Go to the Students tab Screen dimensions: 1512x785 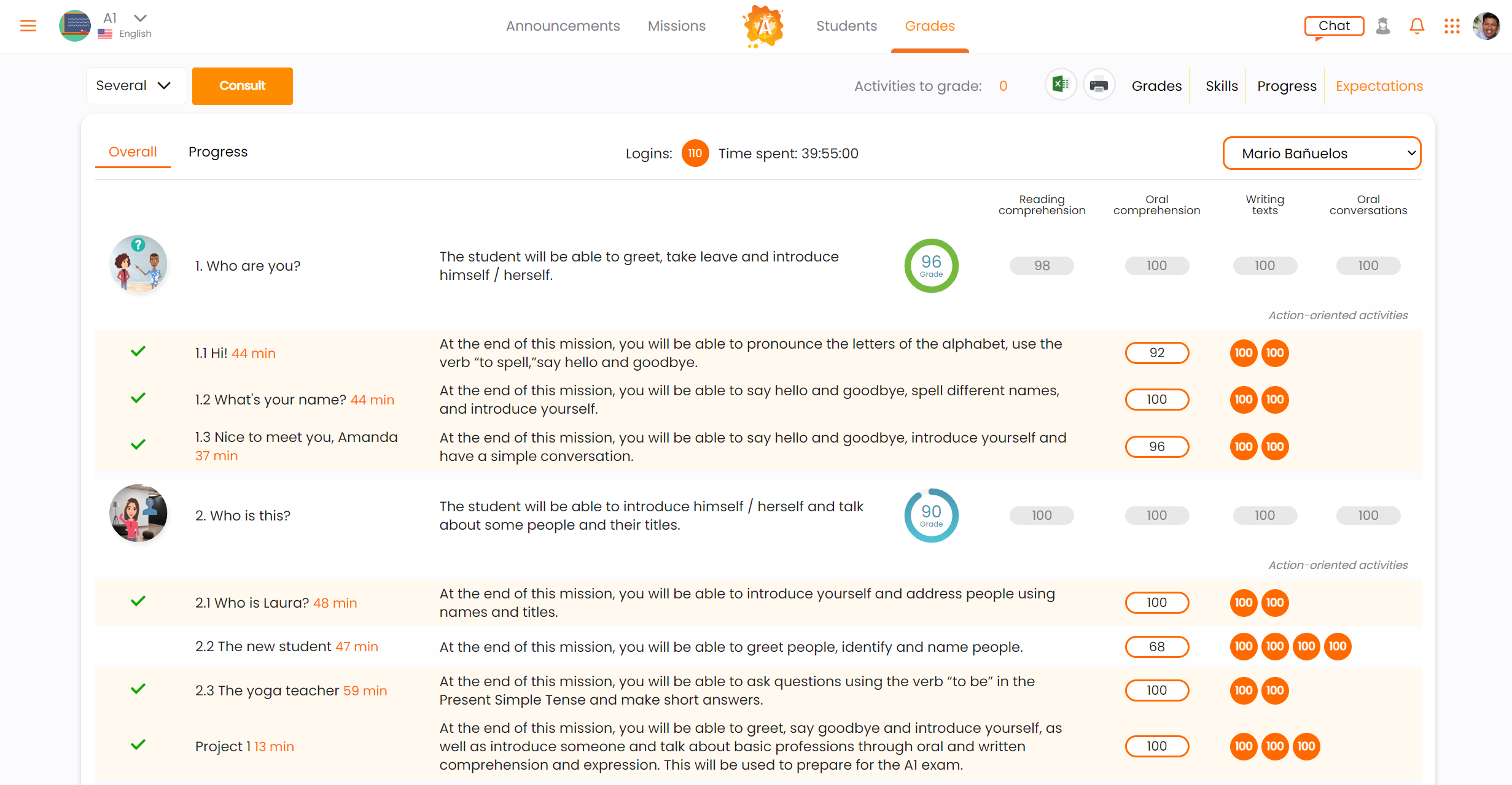coord(846,26)
